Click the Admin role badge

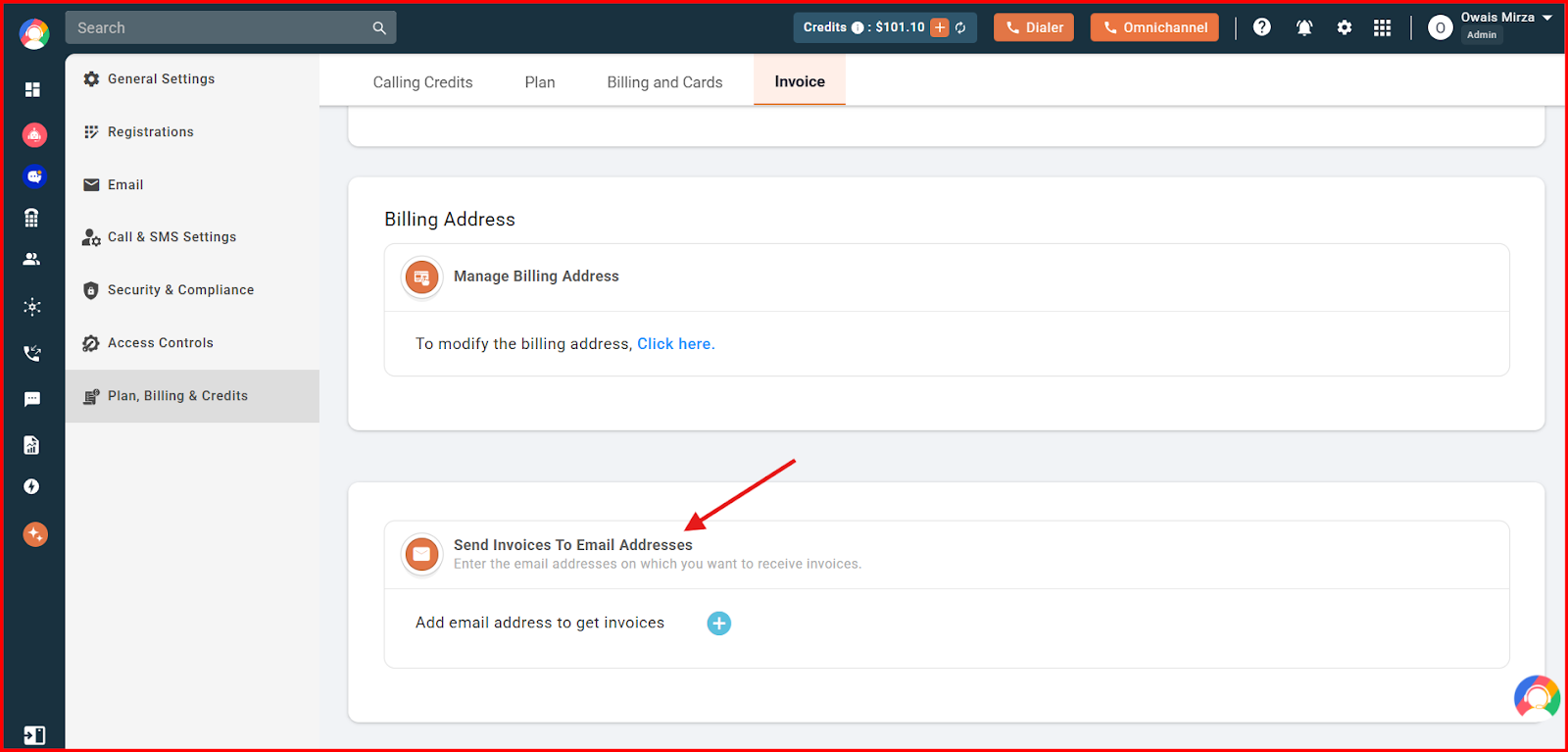[x=1482, y=35]
